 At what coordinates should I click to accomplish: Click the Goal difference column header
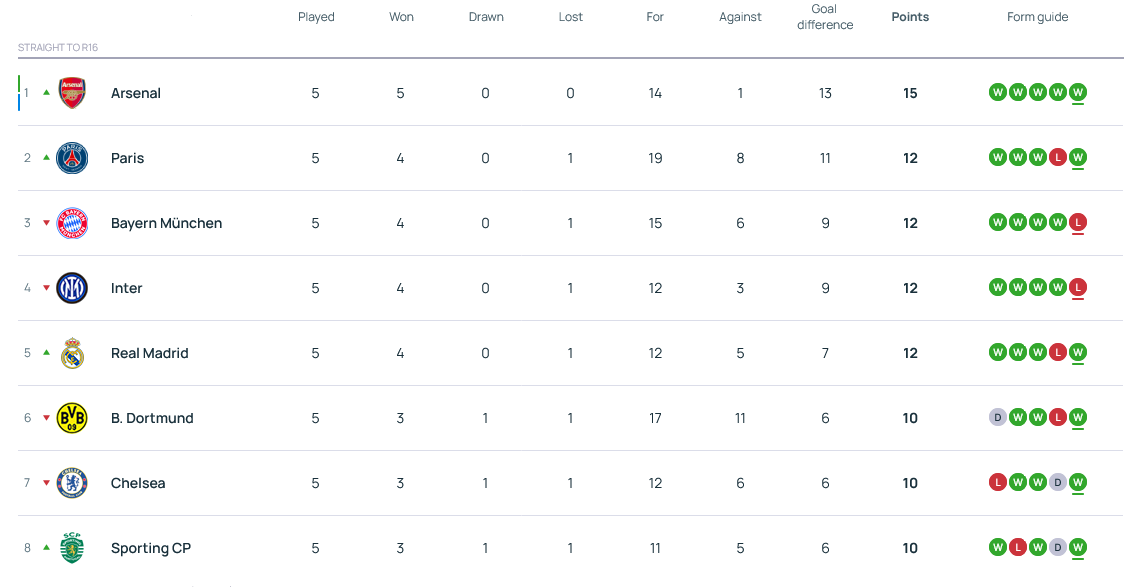coord(825,17)
